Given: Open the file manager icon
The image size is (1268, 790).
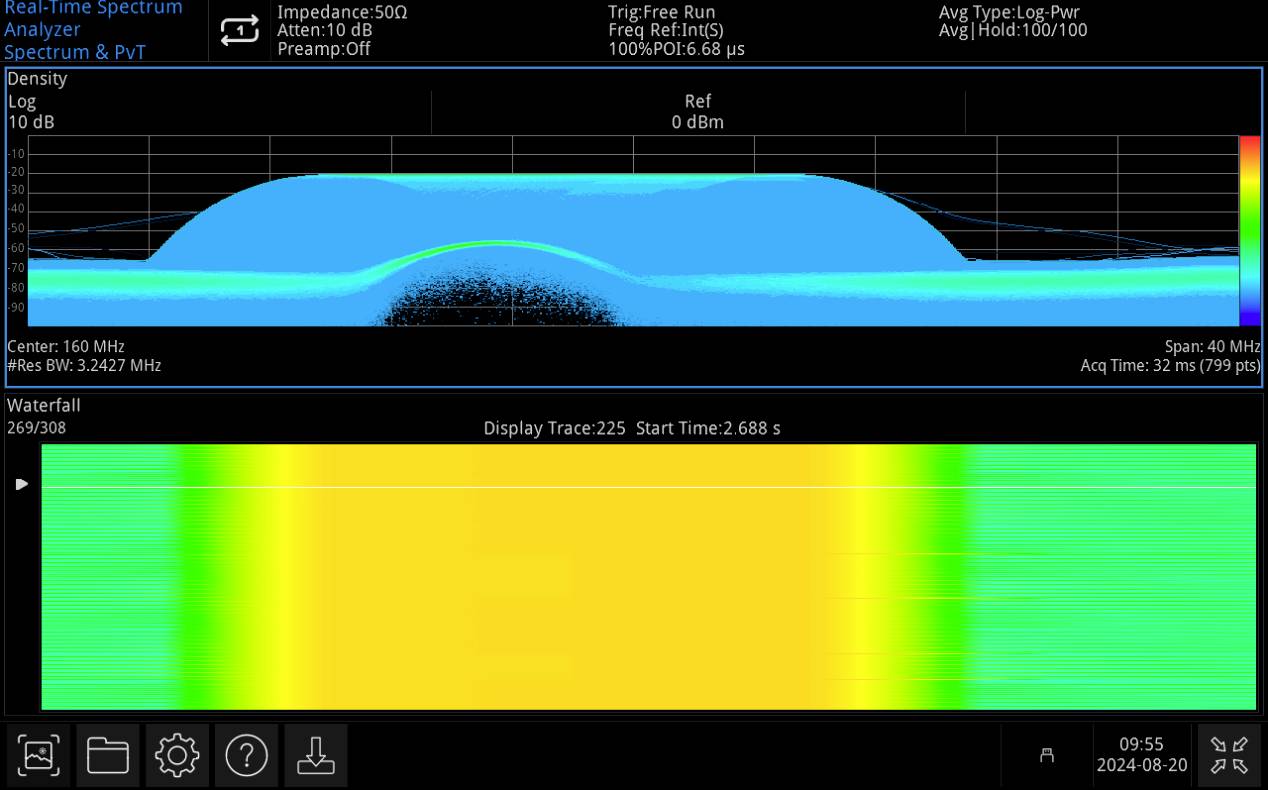Looking at the screenshot, I should [108, 755].
